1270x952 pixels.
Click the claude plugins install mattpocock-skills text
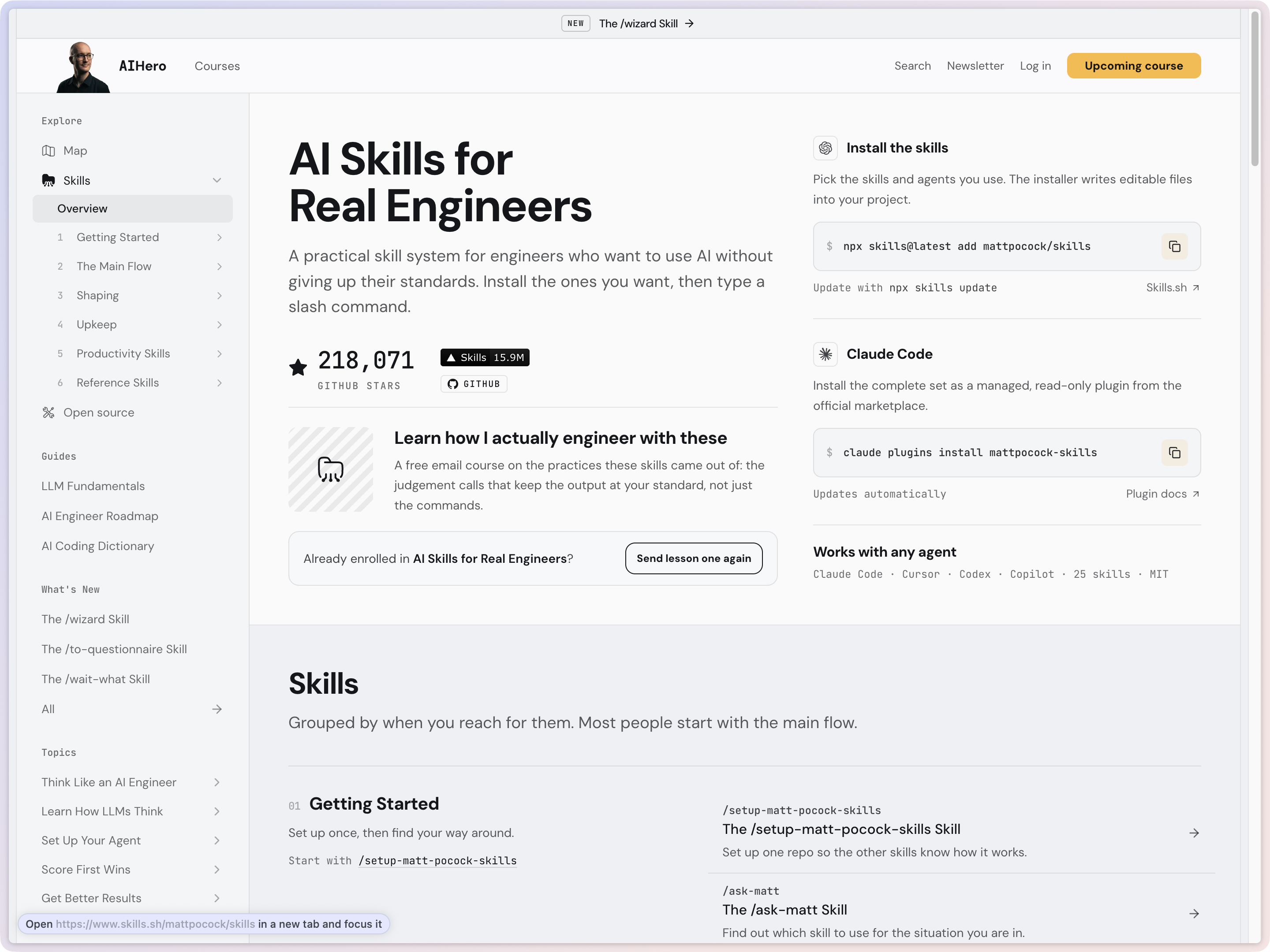coord(970,454)
